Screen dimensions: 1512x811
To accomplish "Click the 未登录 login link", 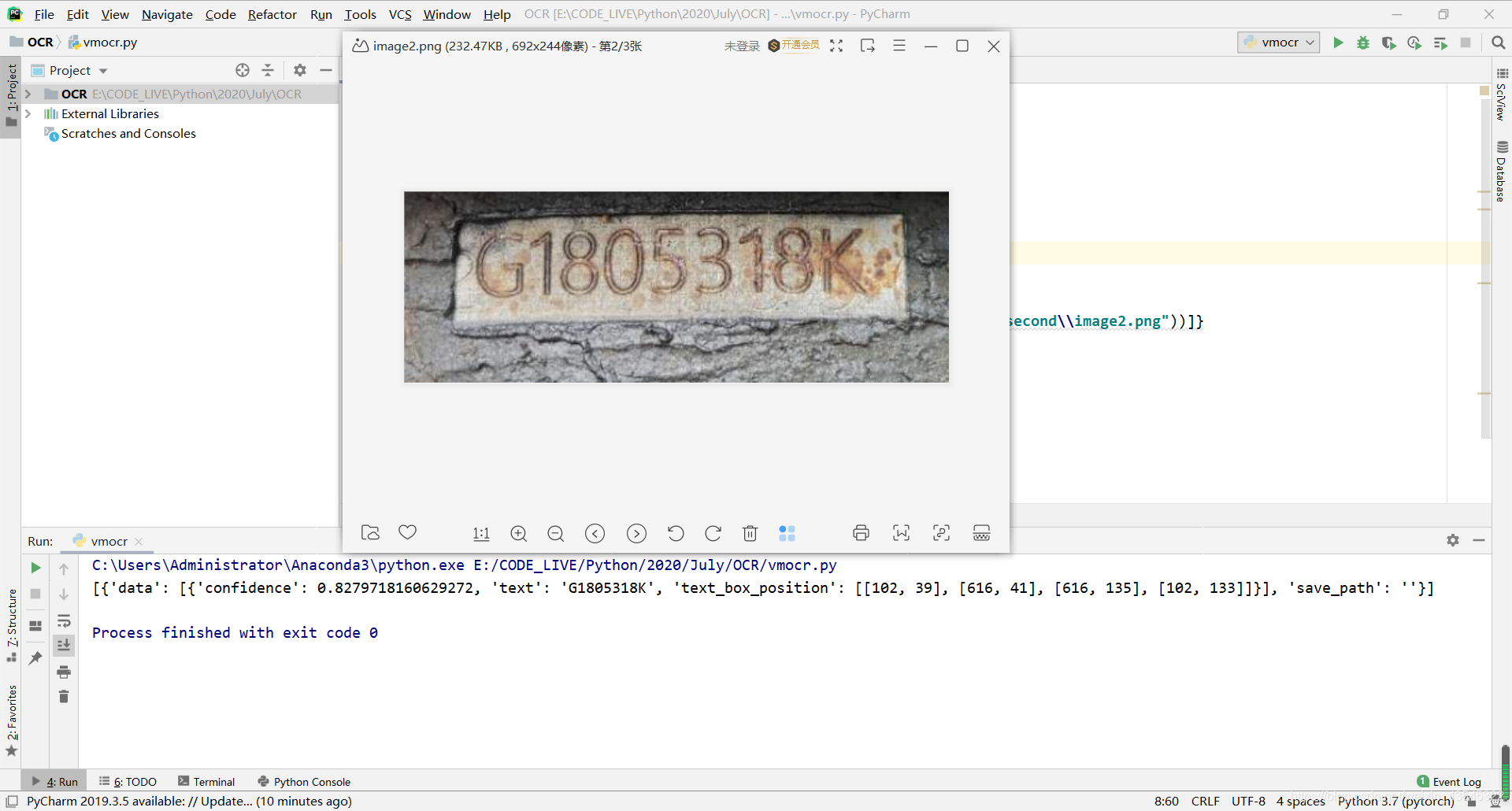I will tap(742, 46).
